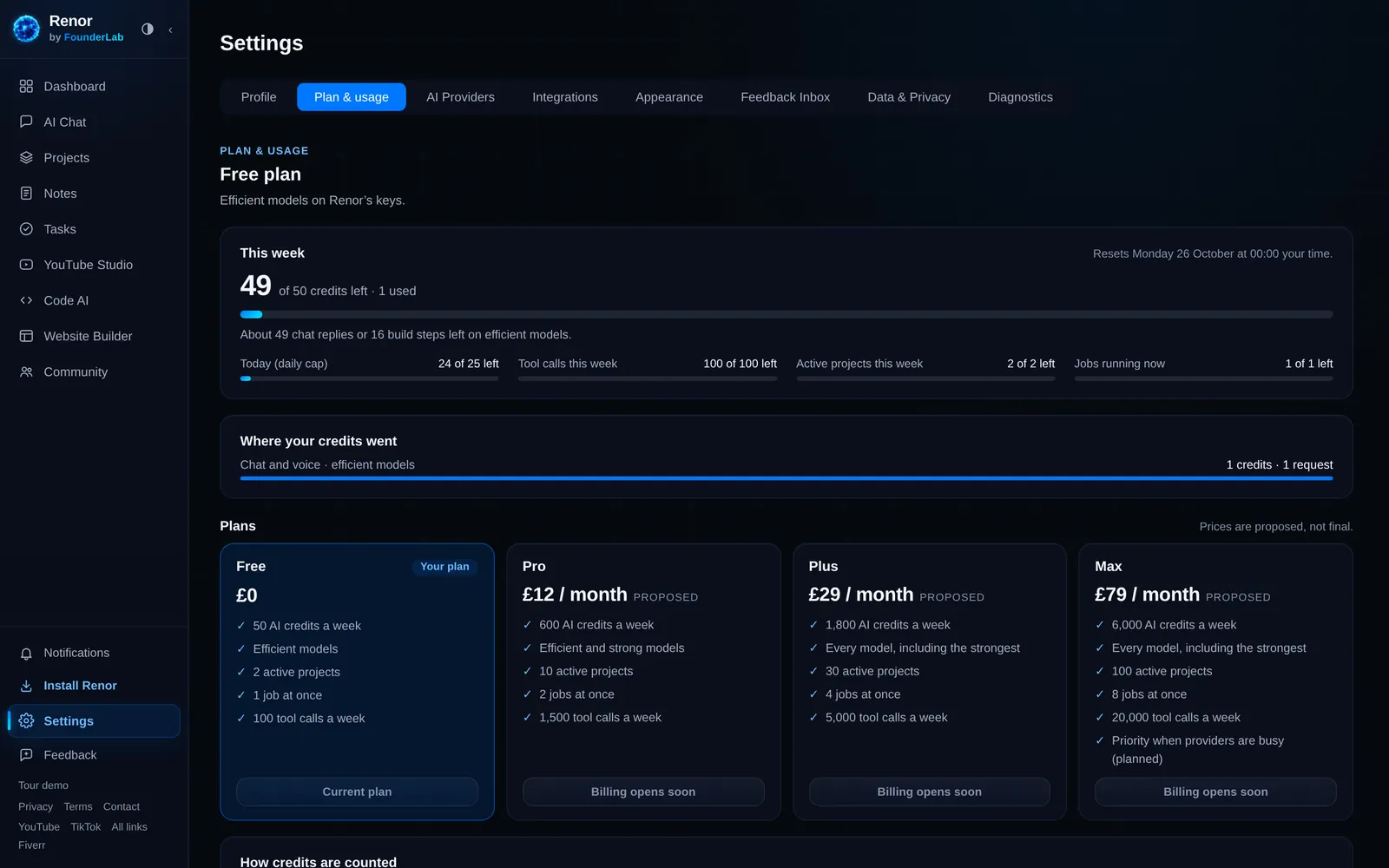Open the Appearance tab
The height and width of the screenshot is (868, 1389).
click(669, 97)
